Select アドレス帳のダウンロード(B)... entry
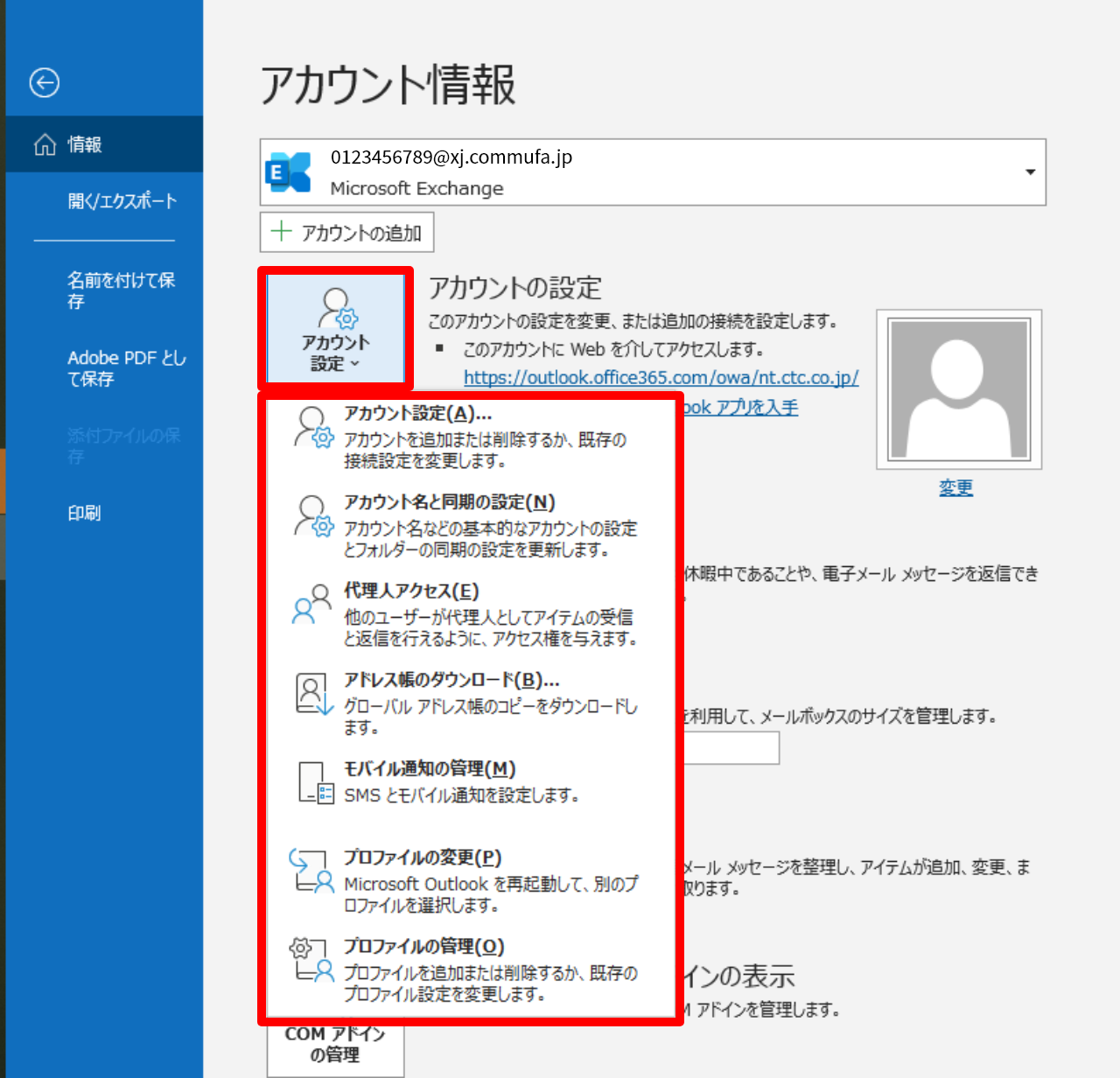 [x=471, y=703]
